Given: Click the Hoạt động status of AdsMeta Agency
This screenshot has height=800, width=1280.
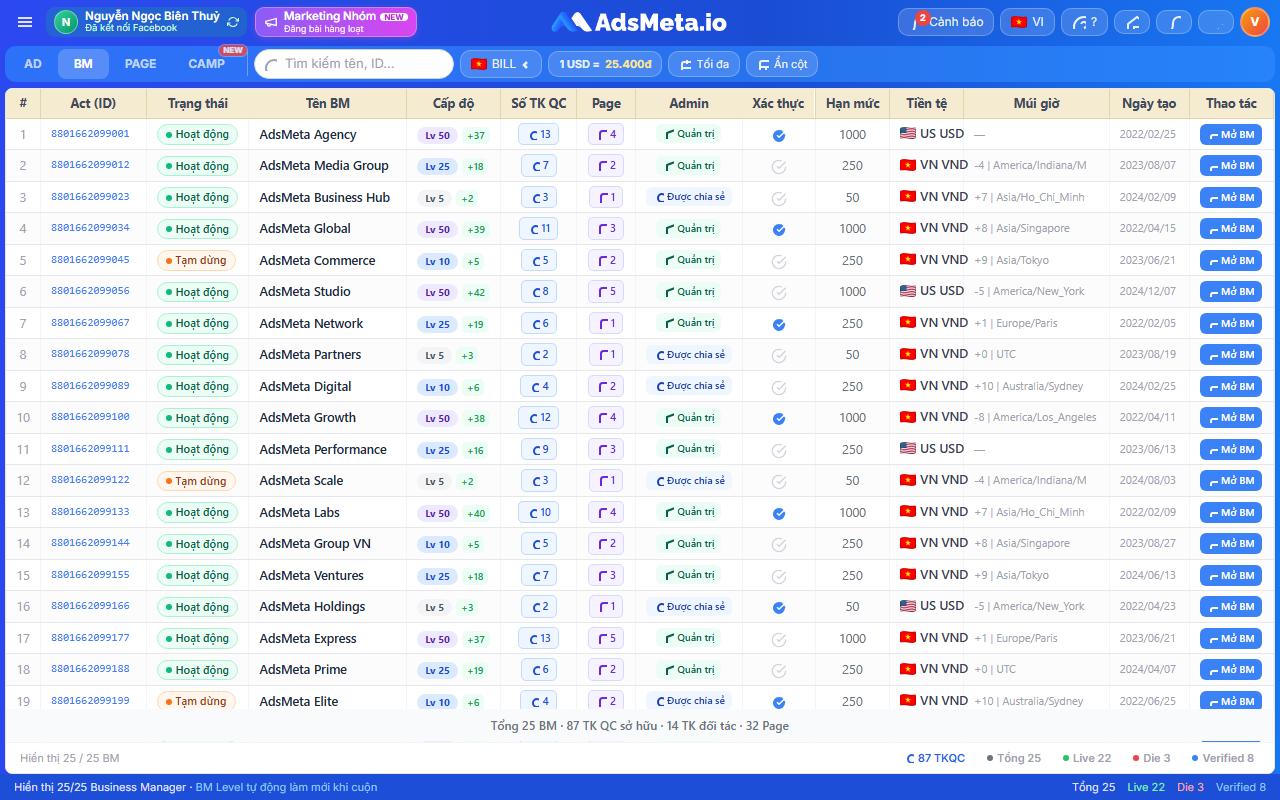Looking at the screenshot, I should point(197,135).
